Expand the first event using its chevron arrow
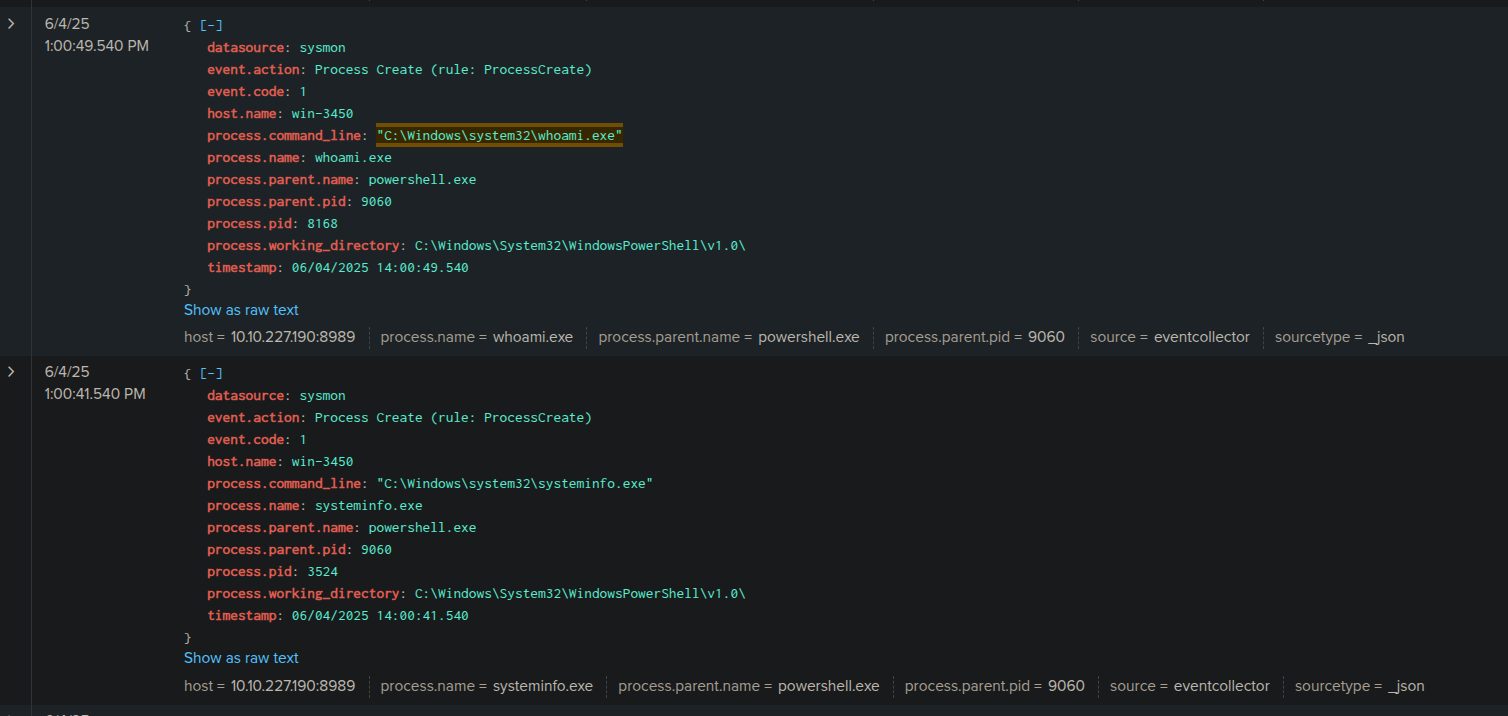Image resolution: width=1508 pixels, height=716 pixels. pos(11,22)
